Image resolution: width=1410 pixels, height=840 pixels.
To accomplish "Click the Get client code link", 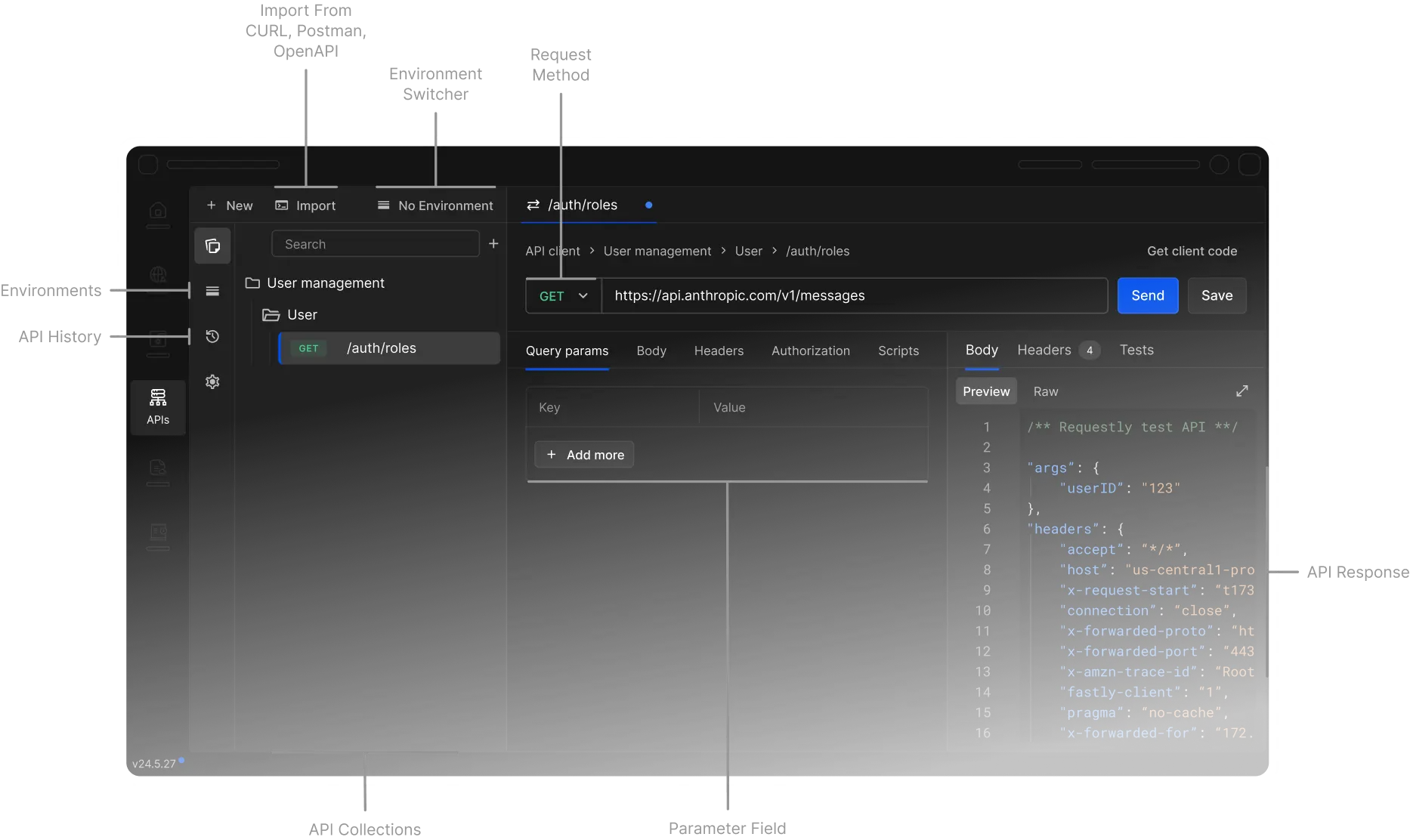I will [x=1192, y=251].
